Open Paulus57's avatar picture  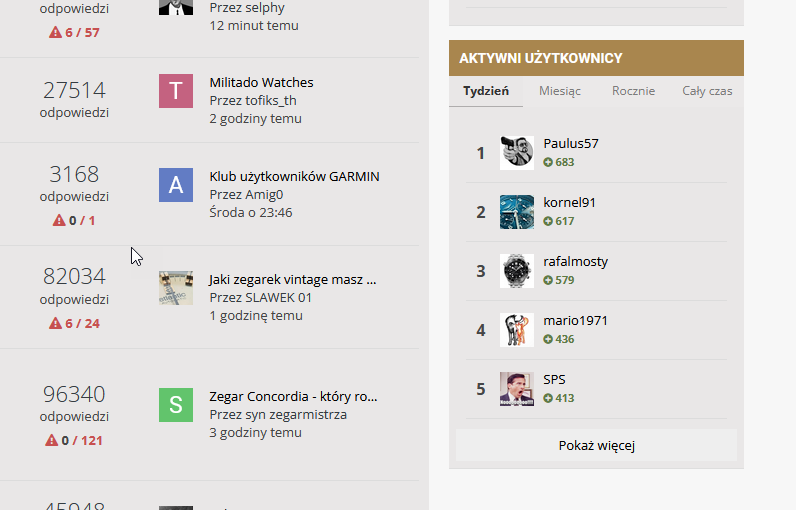pyautogui.click(x=517, y=153)
